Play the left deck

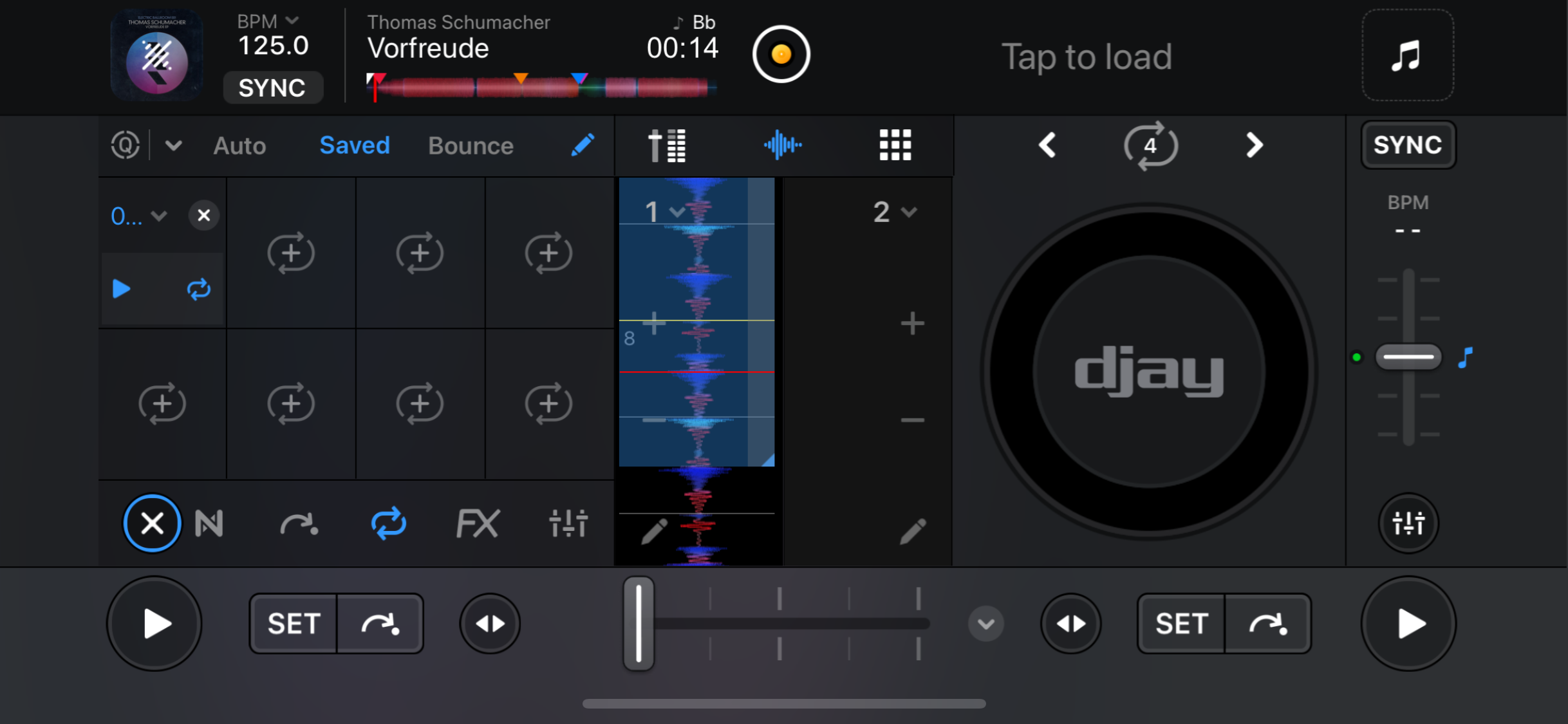[x=154, y=624]
